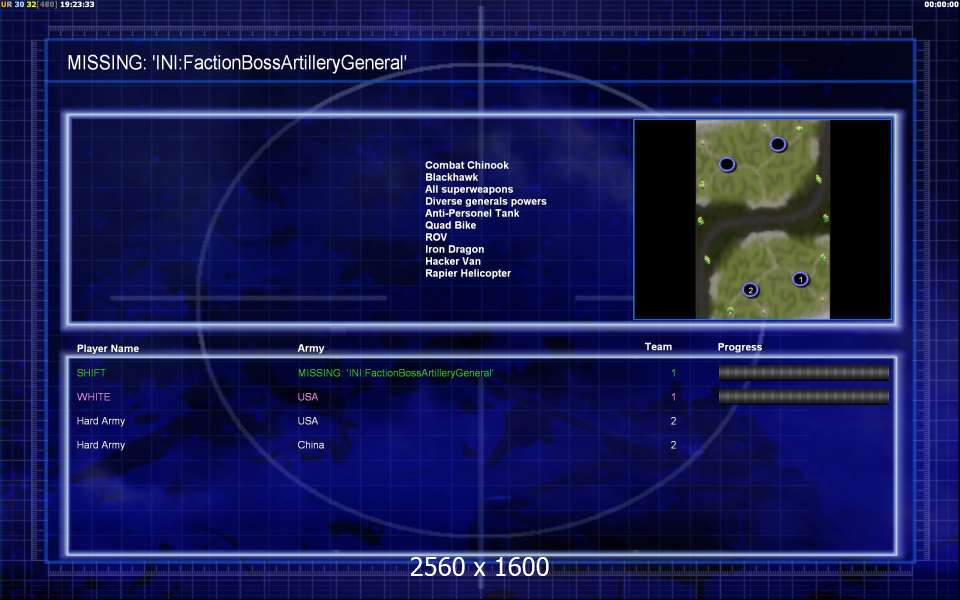Click the USA army in WHITE's row

tap(307, 397)
